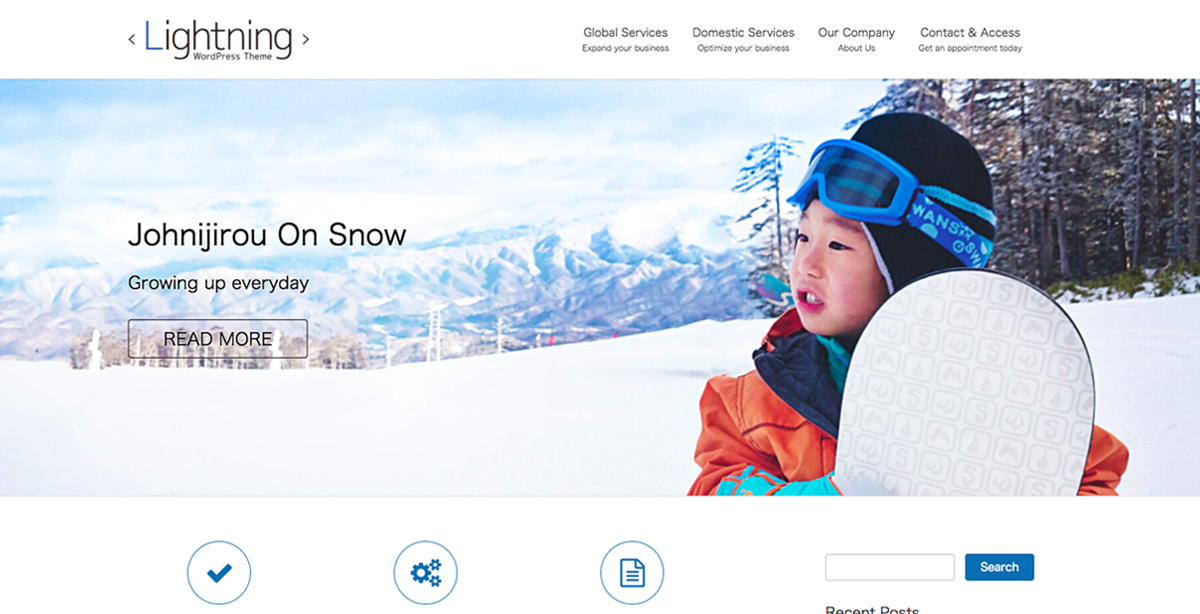
Task: Click the READ MORE button
Action: click(x=218, y=339)
